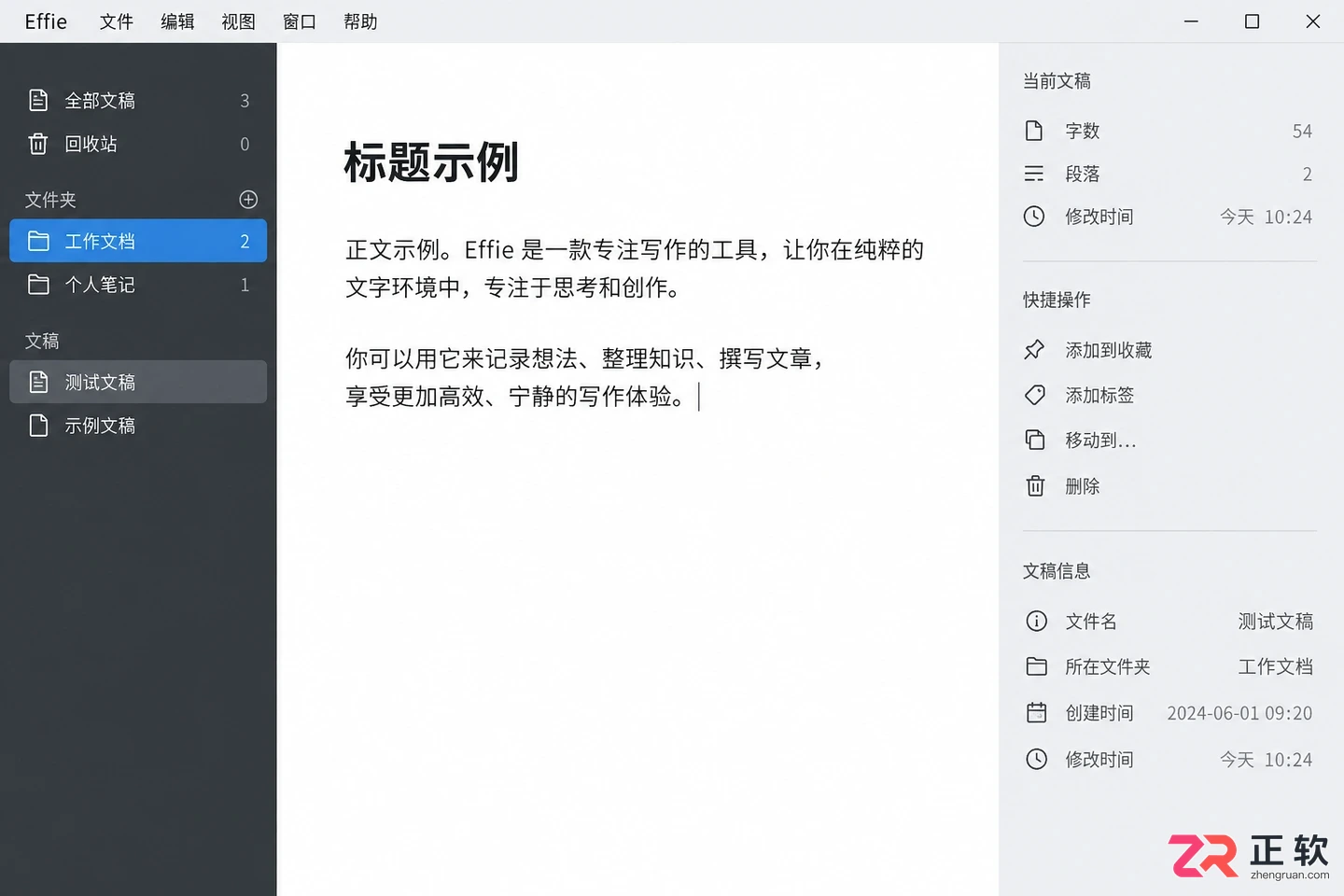Click the lines icon next to 段落
Viewport: 1344px width, 896px height.
click(1034, 174)
